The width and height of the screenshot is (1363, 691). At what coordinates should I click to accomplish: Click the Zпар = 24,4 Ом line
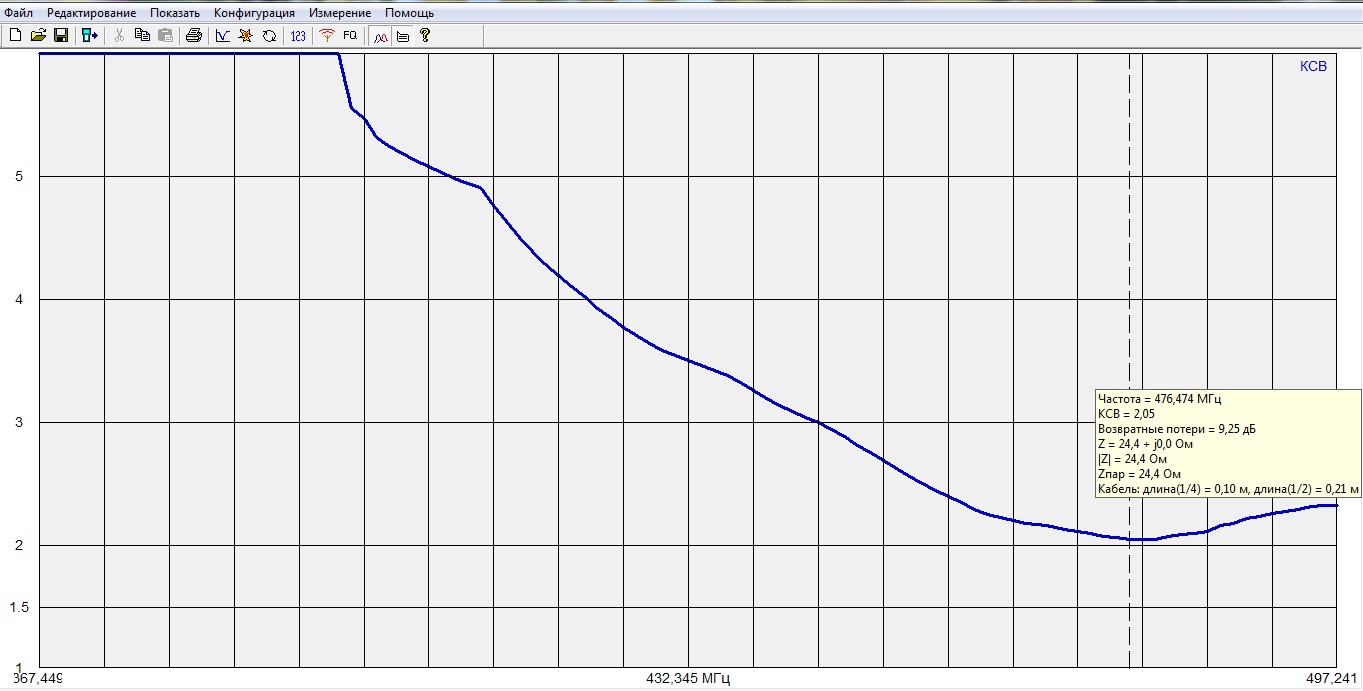(x=1139, y=473)
